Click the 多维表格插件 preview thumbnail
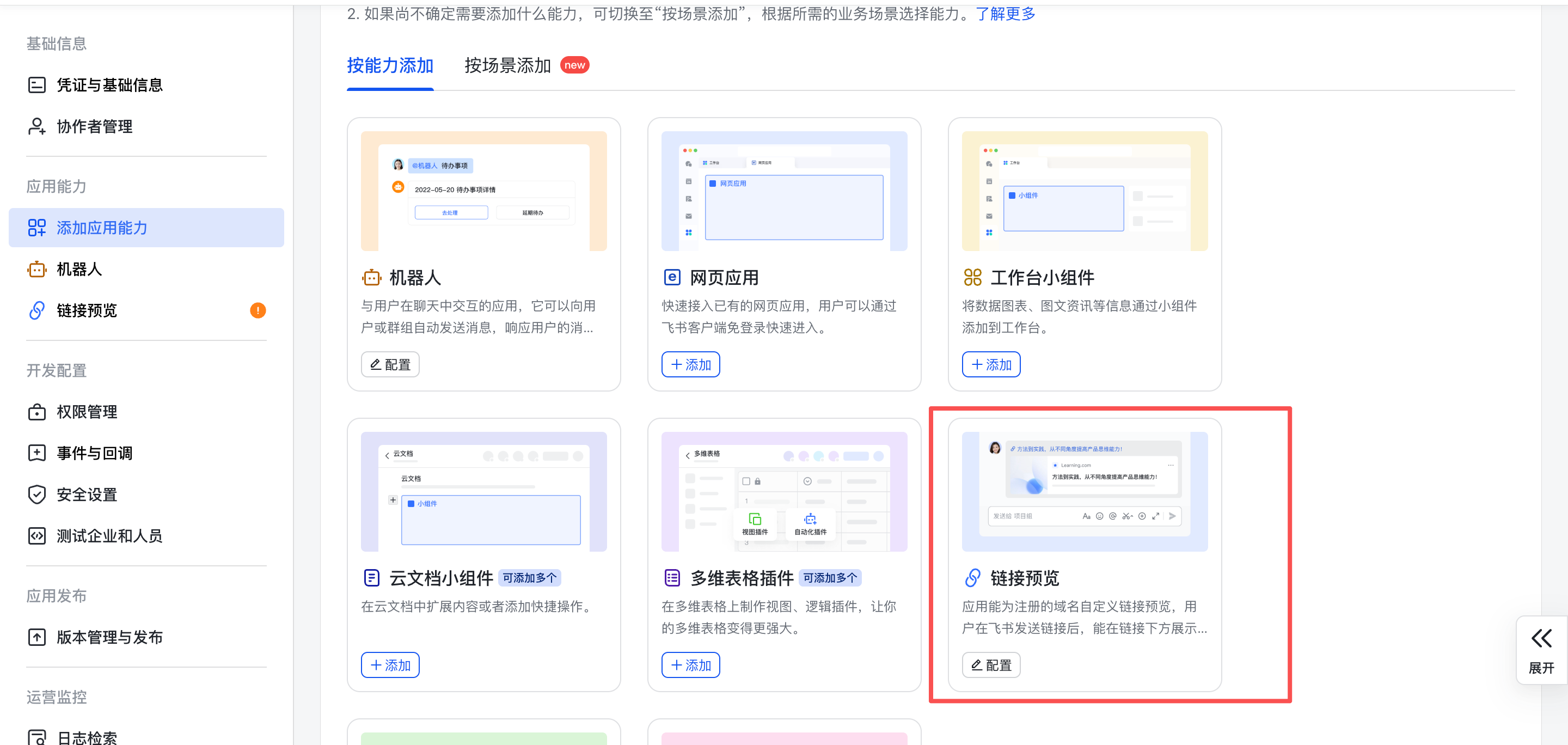 pos(784,492)
